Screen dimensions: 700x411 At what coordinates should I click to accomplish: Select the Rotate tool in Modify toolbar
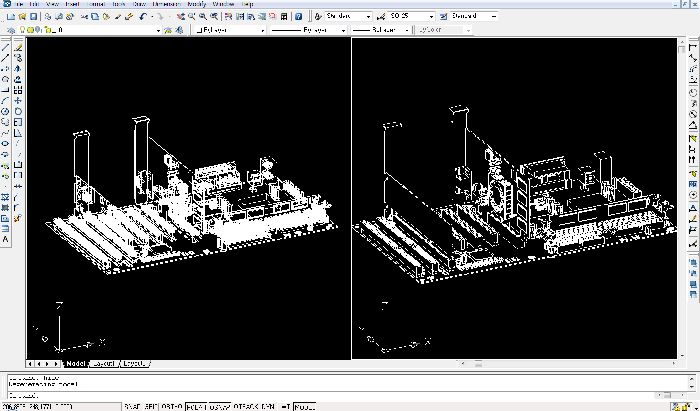18,112
